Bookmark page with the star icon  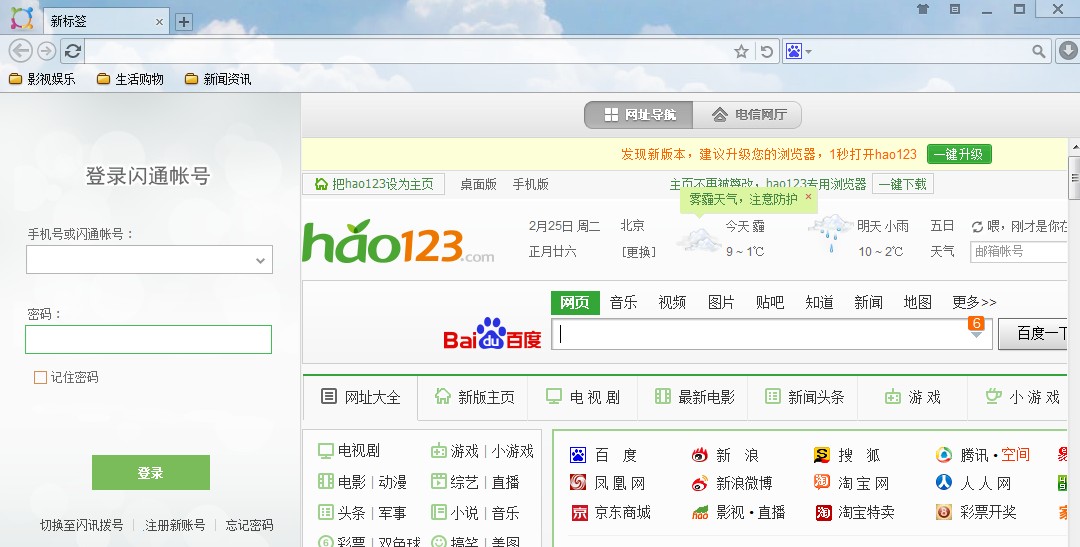pos(741,52)
